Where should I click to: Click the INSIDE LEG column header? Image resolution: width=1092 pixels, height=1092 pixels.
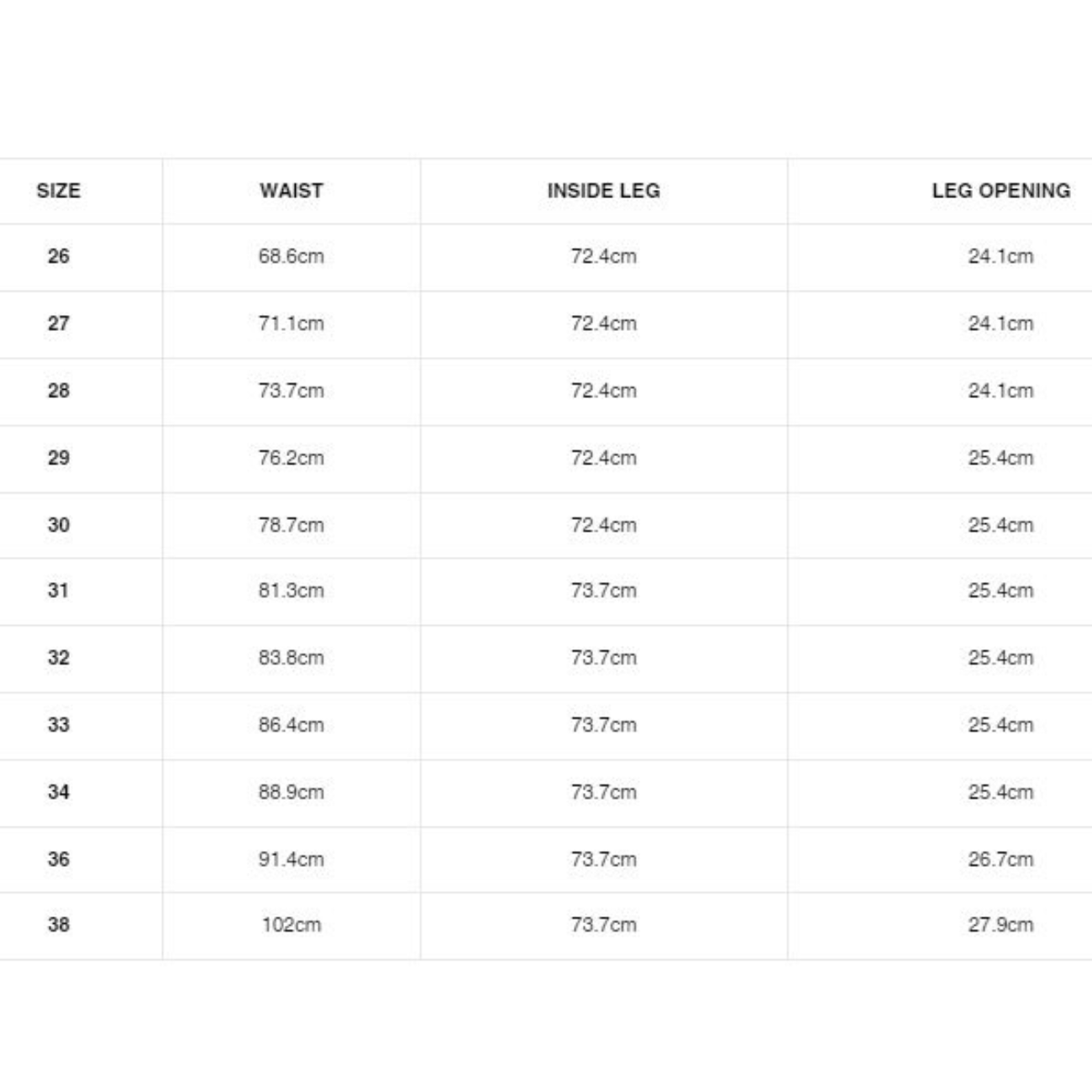[603, 191]
